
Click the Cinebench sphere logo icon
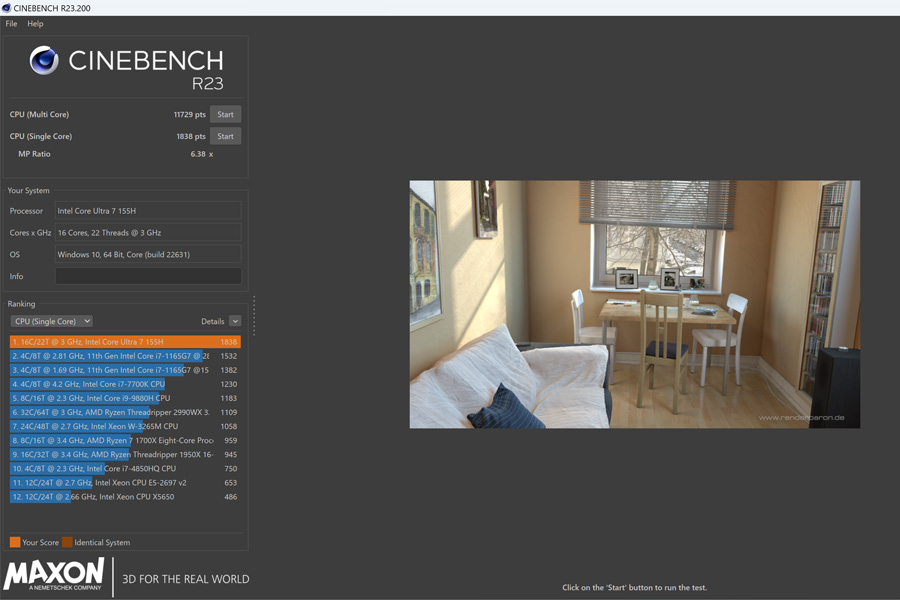tap(44, 61)
